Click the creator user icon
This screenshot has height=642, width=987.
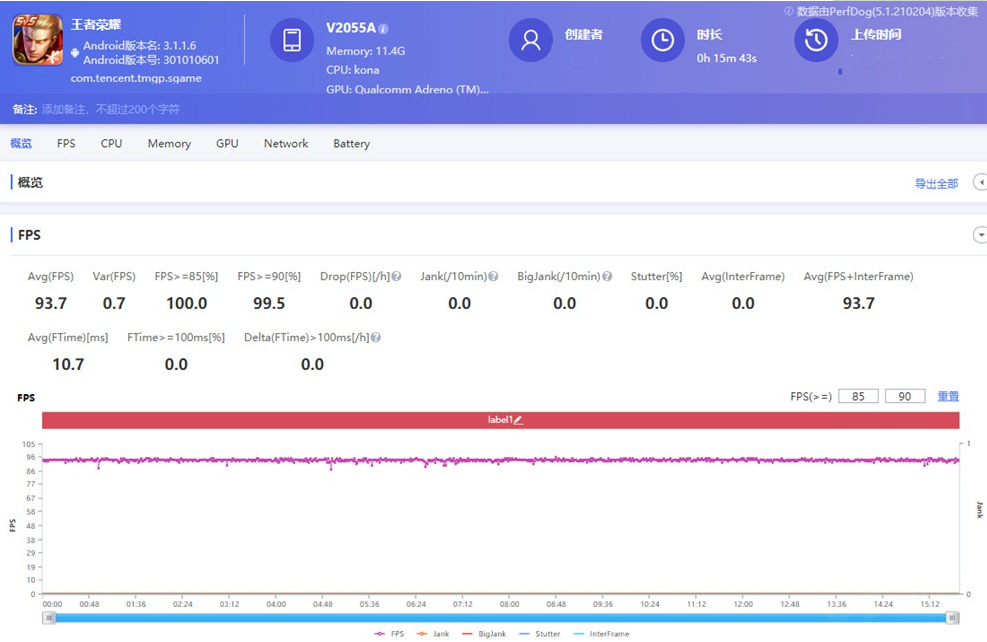tap(531, 40)
